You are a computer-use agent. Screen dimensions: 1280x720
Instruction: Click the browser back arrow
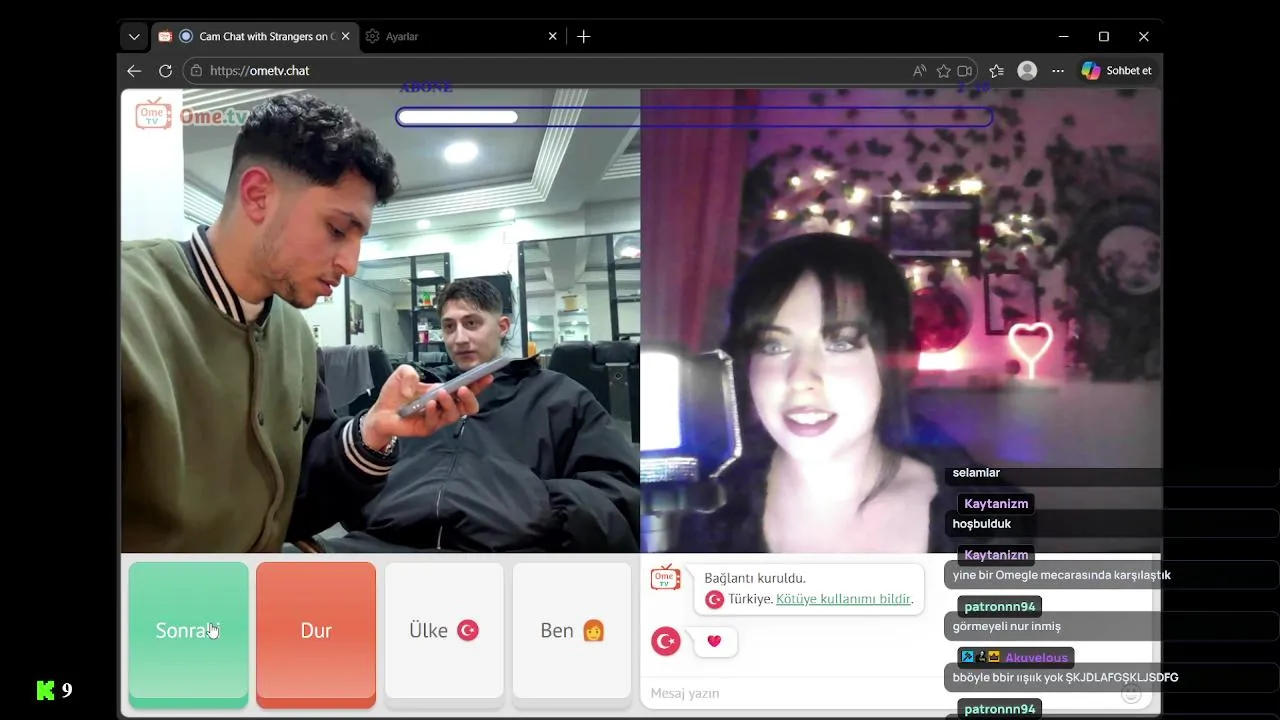[x=134, y=71]
